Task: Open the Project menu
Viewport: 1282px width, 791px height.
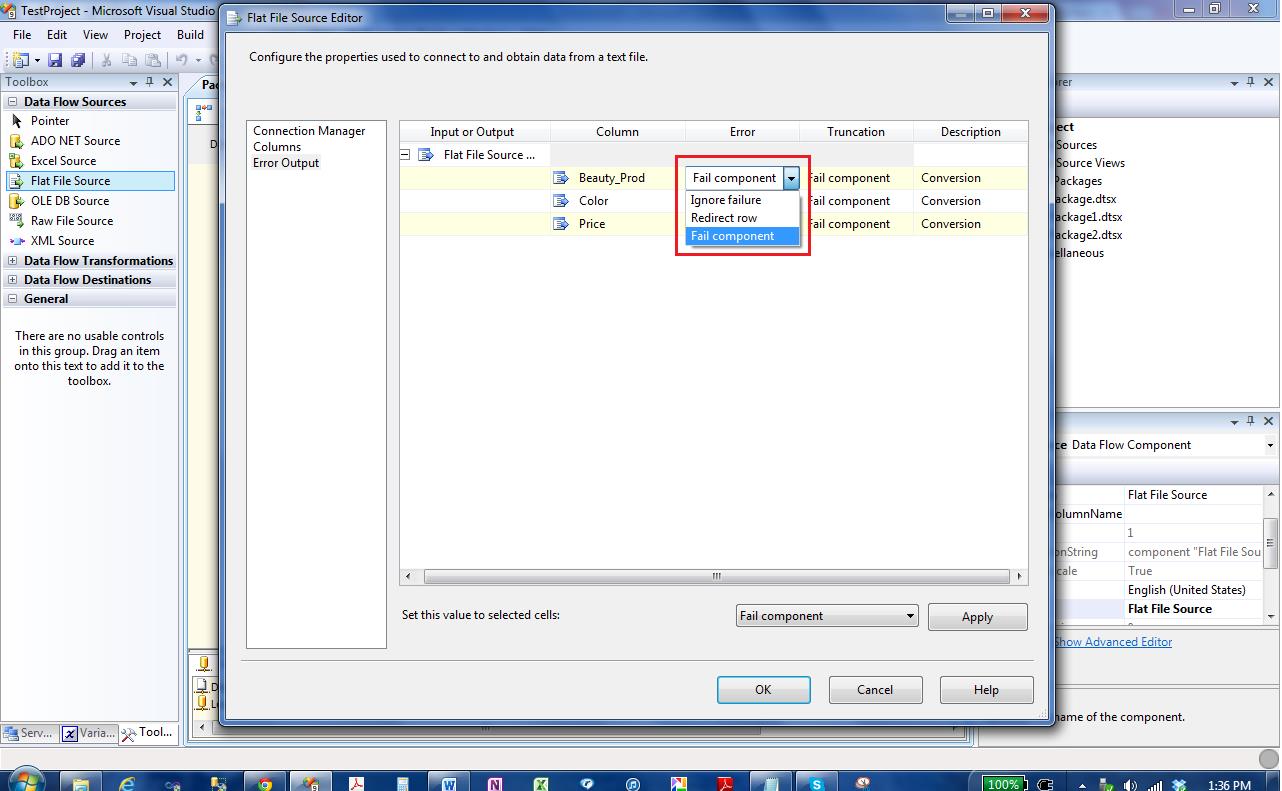Action: 142,34
